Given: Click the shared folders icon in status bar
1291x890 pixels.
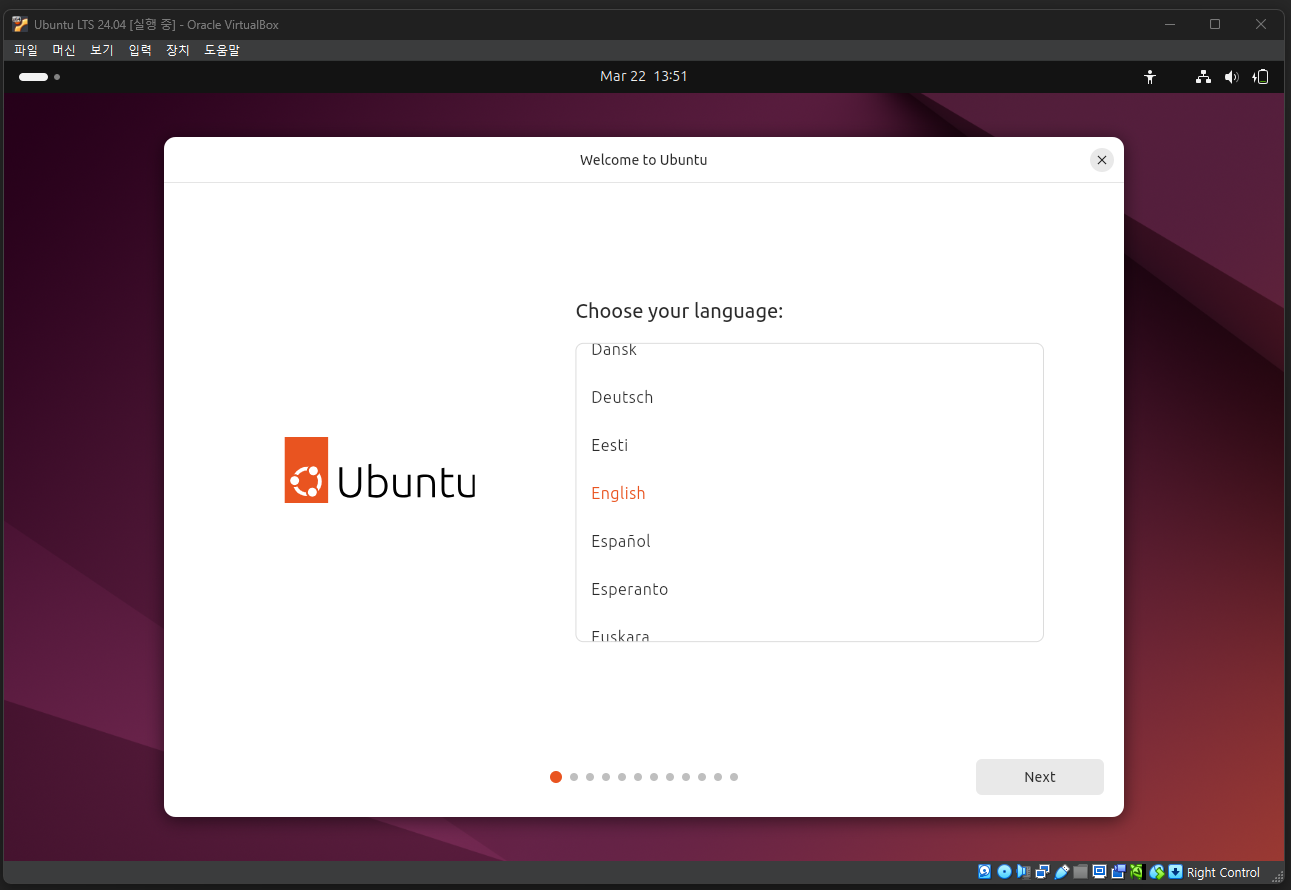Looking at the screenshot, I should point(1080,872).
